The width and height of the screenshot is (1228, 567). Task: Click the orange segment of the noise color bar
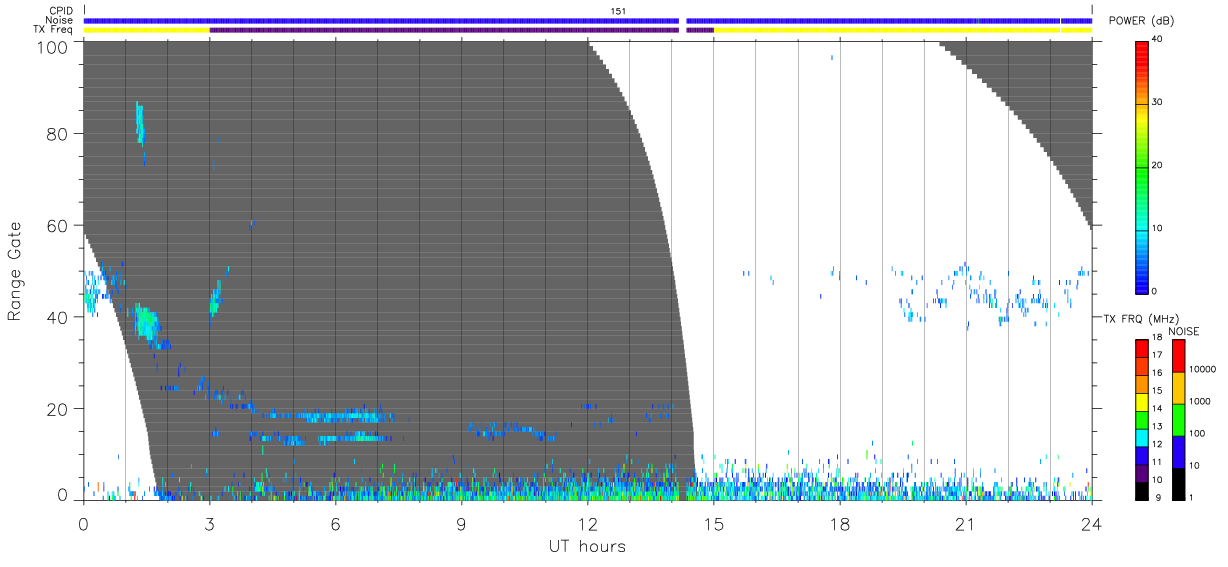pos(1178,388)
